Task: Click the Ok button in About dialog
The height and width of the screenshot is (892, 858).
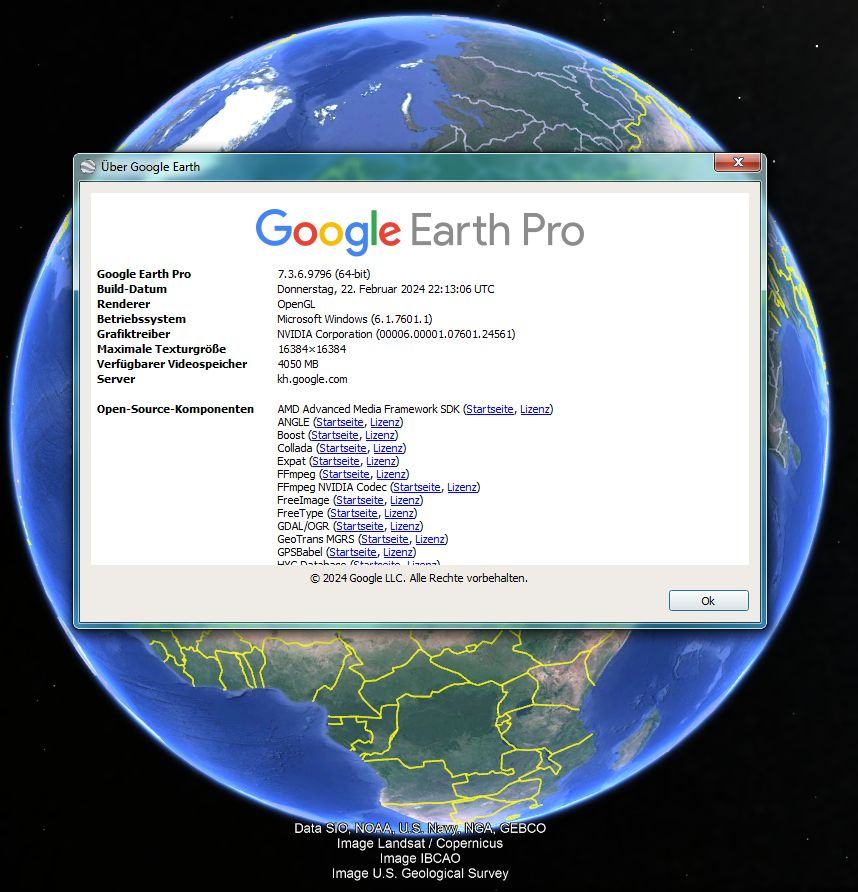Action: point(708,601)
